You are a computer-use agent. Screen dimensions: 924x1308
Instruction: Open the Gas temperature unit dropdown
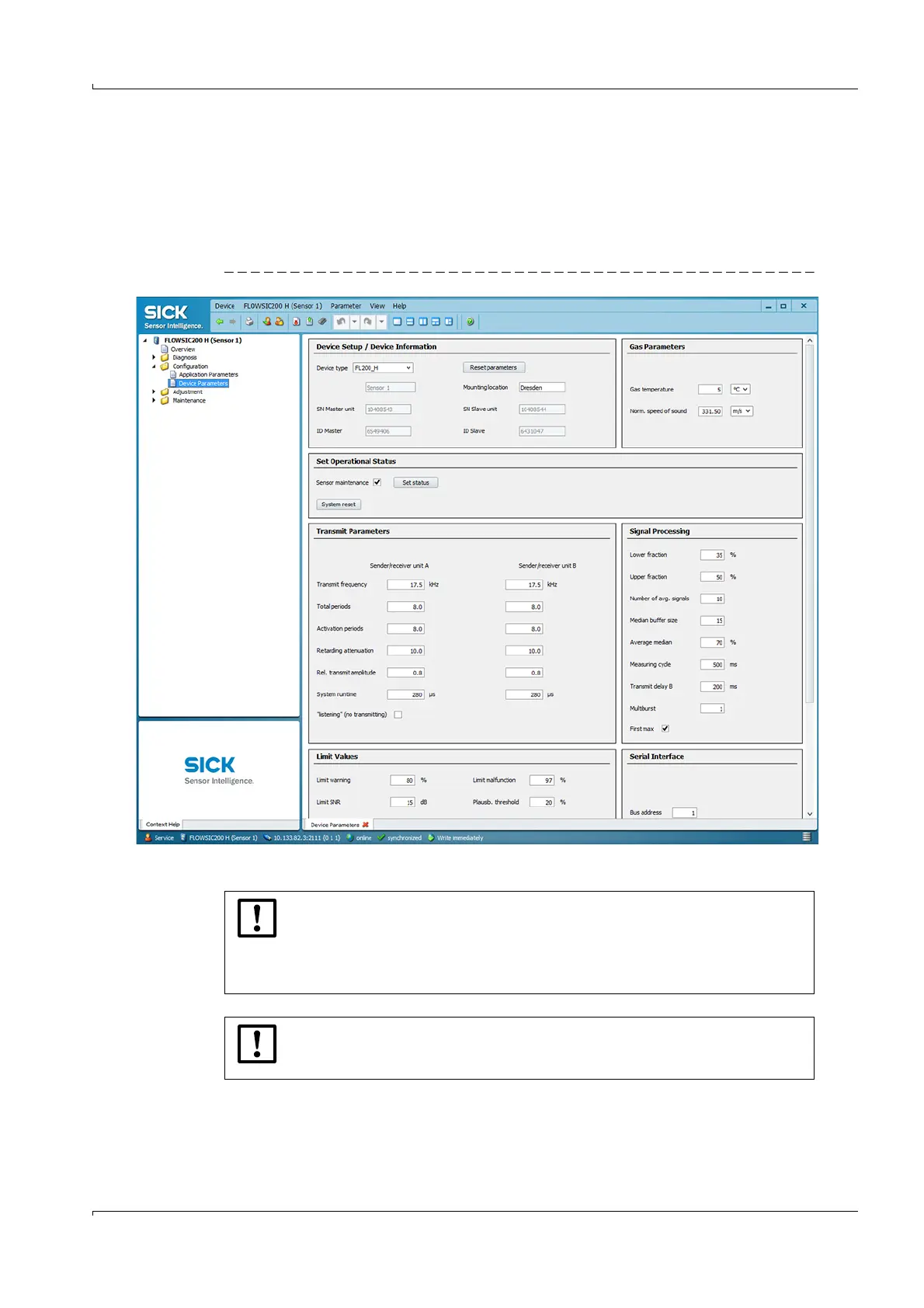(740, 389)
